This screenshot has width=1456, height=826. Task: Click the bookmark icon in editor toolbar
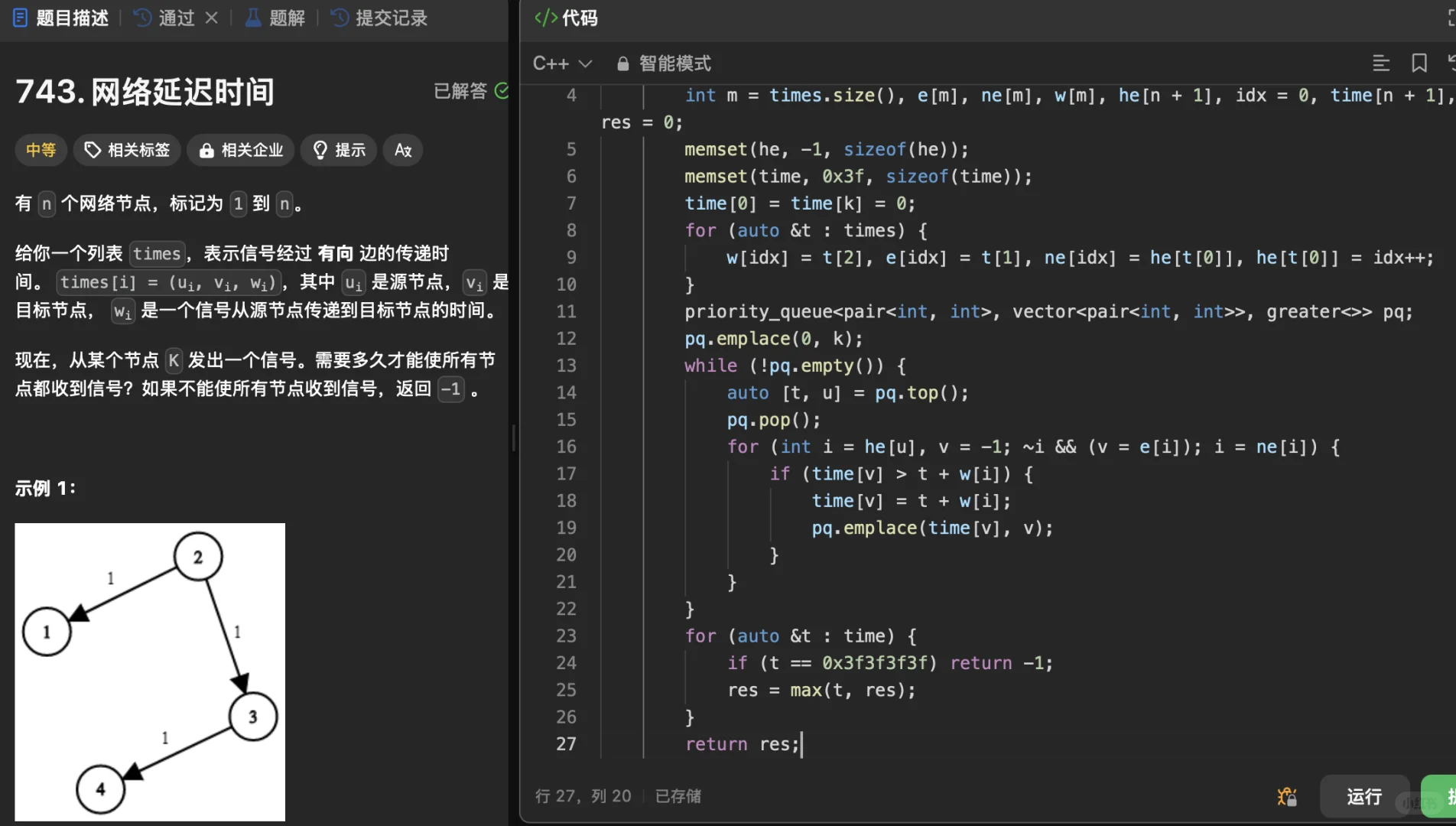[1419, 63]
